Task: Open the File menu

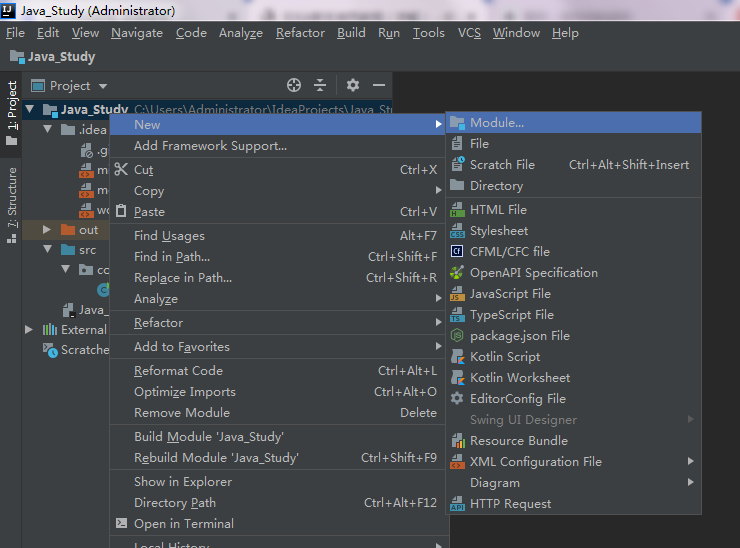Action: click(15, 33)
